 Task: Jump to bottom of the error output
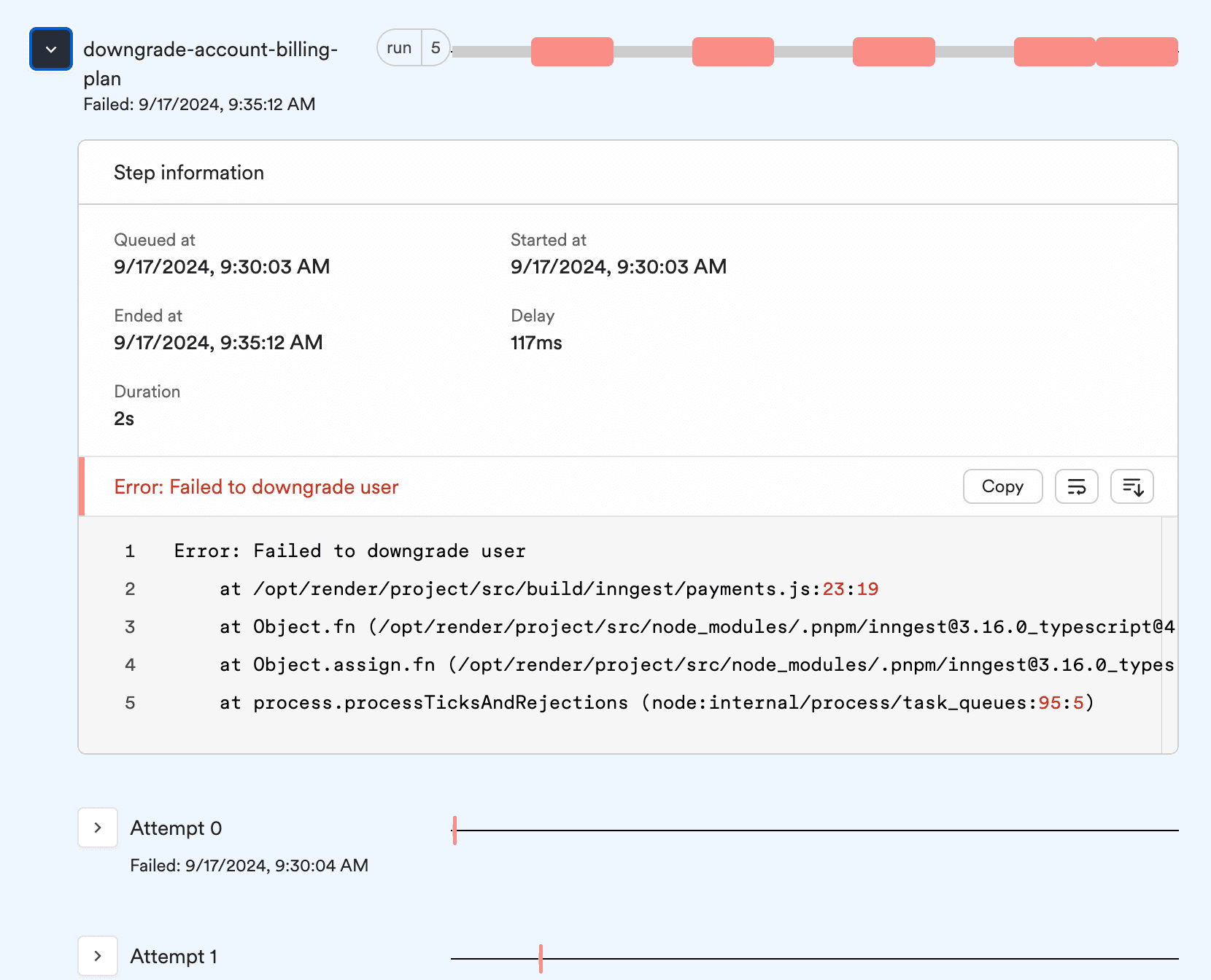point(1132,486)
